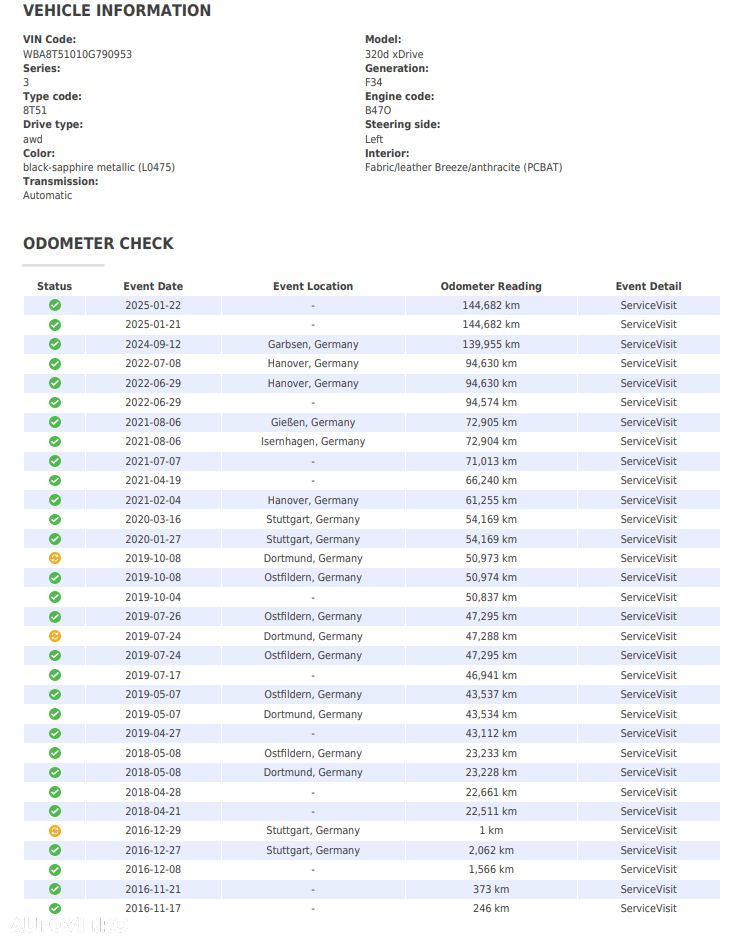742x942 pixels.
Task: Click the 43,537 km odometer reading
Action: pyautogui.click(x=491, y=694)
